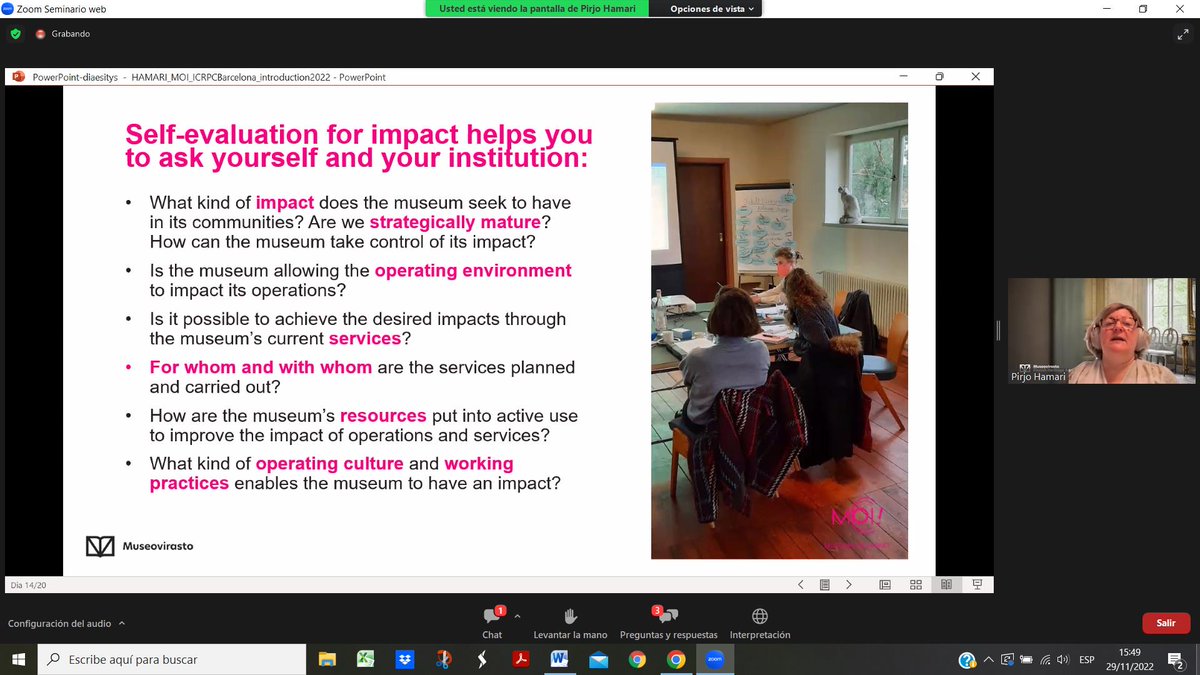
Task: Minimize the PowerPoint shared window
Action: 903,76
